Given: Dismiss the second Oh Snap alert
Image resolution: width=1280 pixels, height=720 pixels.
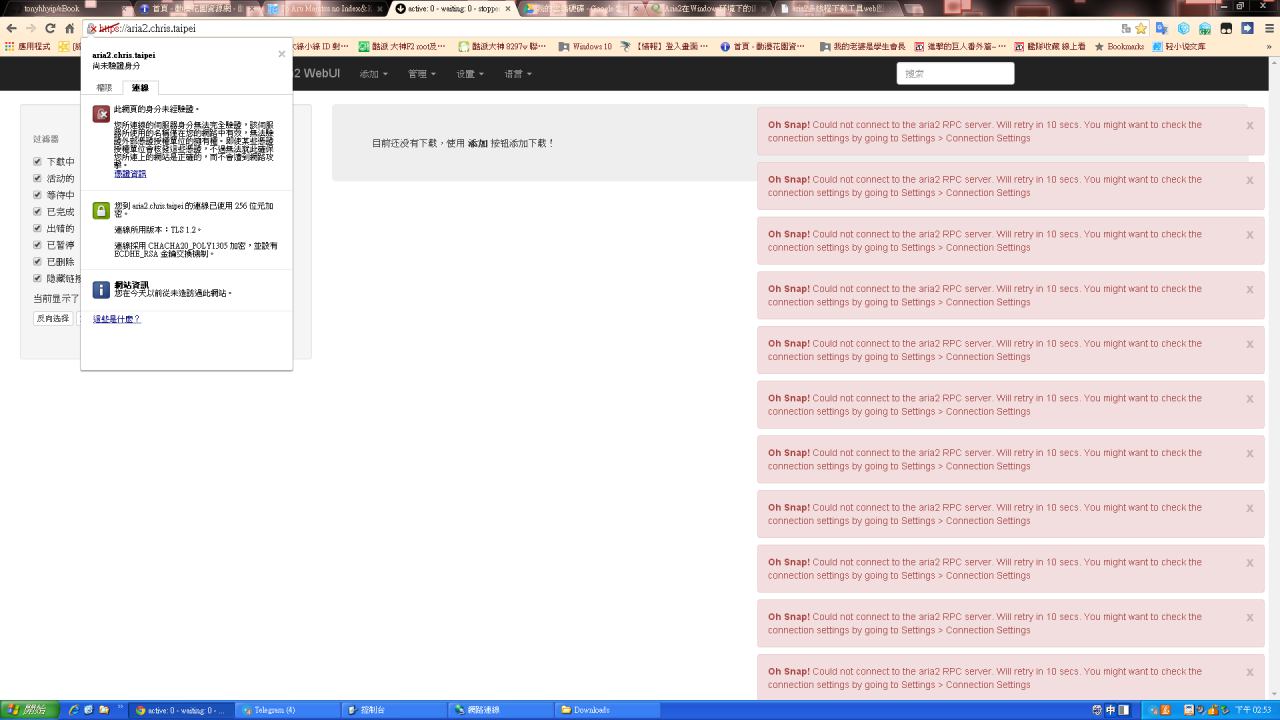Looking at the screenshot, I should pyautogui.click(x=1250, y=181).
